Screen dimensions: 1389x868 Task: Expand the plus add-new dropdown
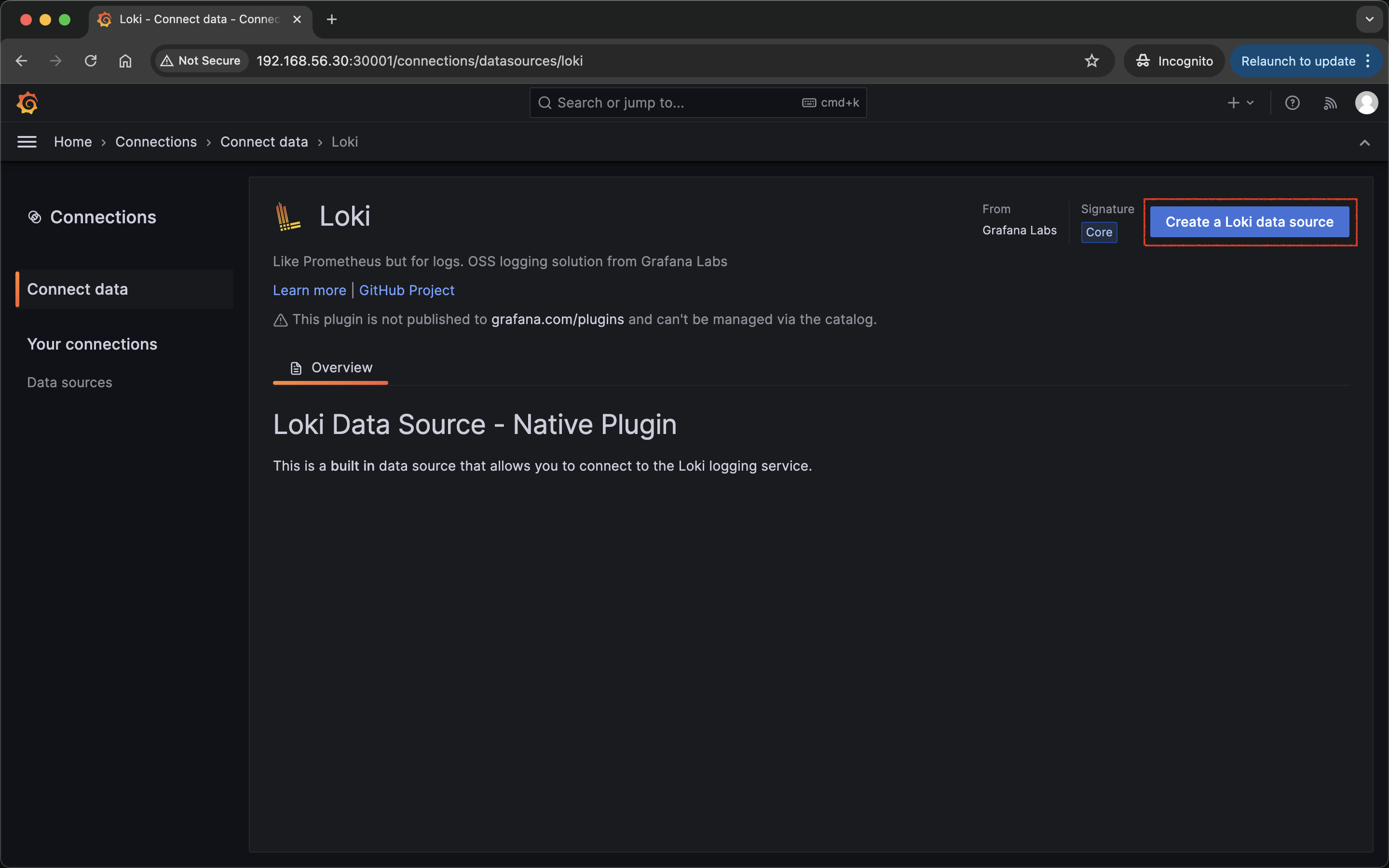pos(1240,103)
